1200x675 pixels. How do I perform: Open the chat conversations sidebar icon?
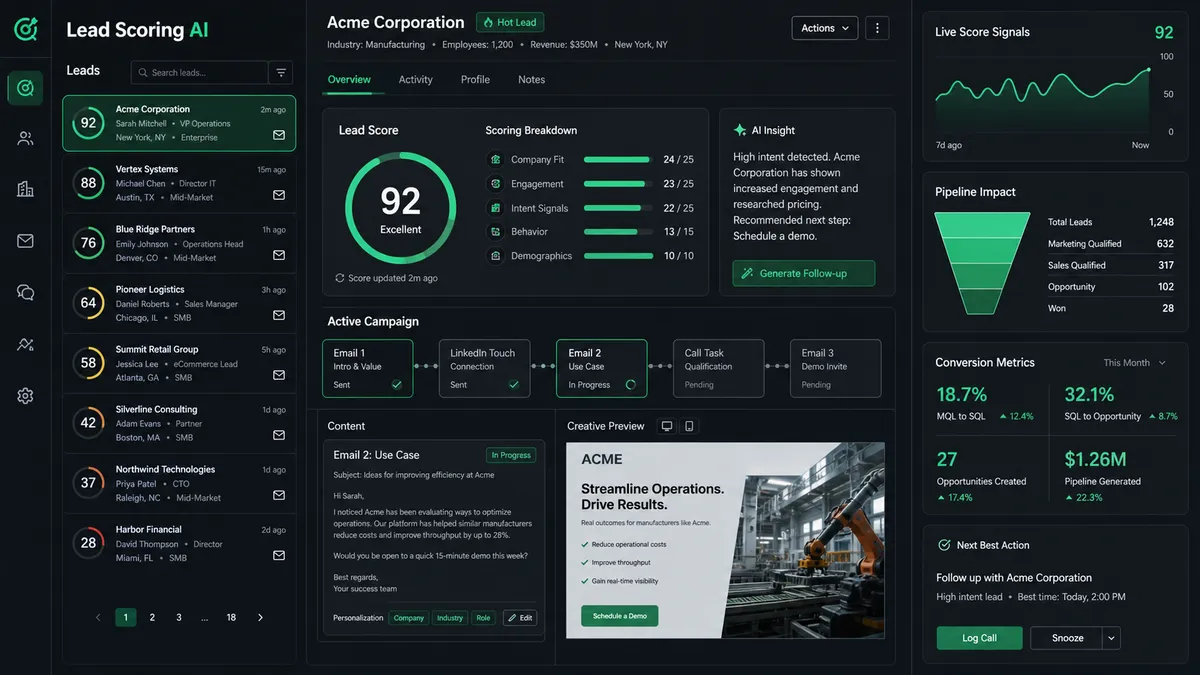25,292
